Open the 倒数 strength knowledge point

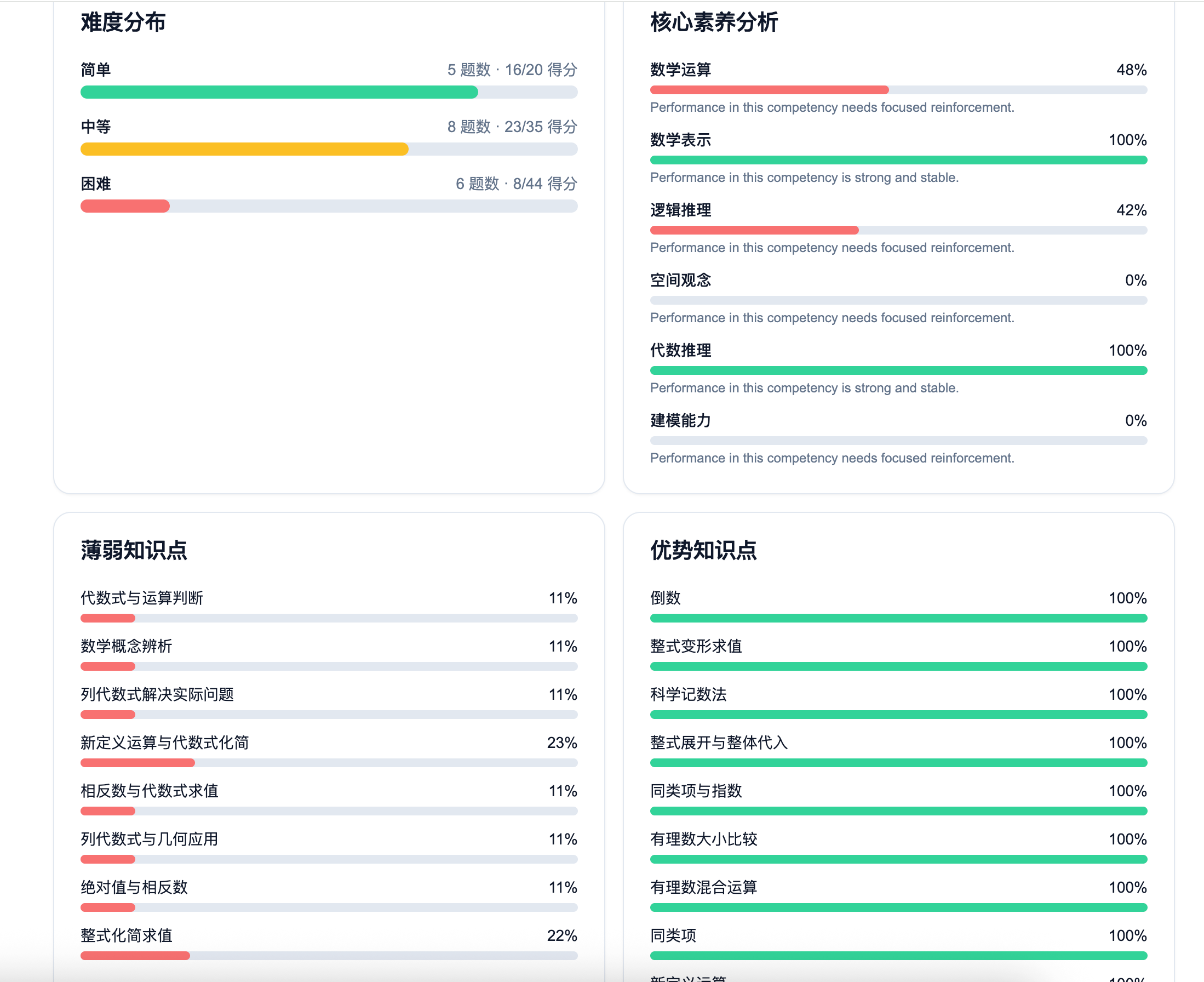(665, 598)
